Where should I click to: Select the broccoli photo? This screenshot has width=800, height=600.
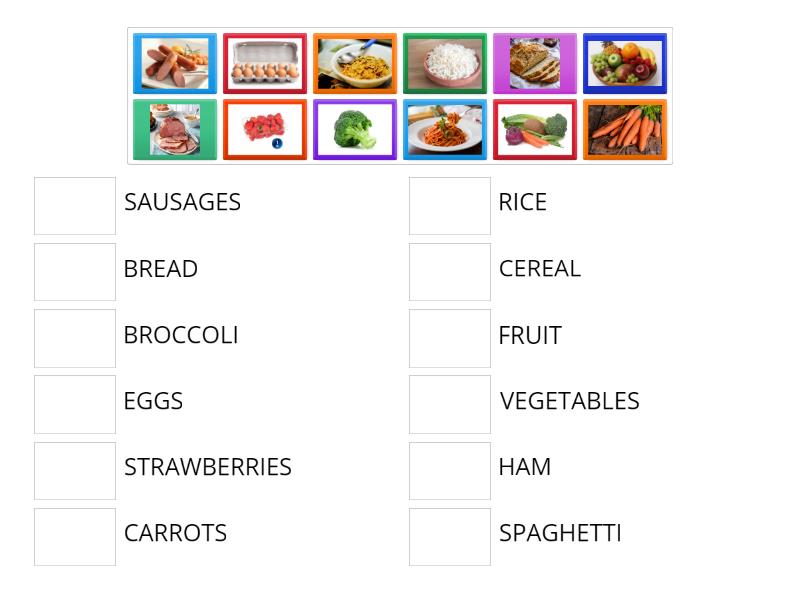click(354, 129)
